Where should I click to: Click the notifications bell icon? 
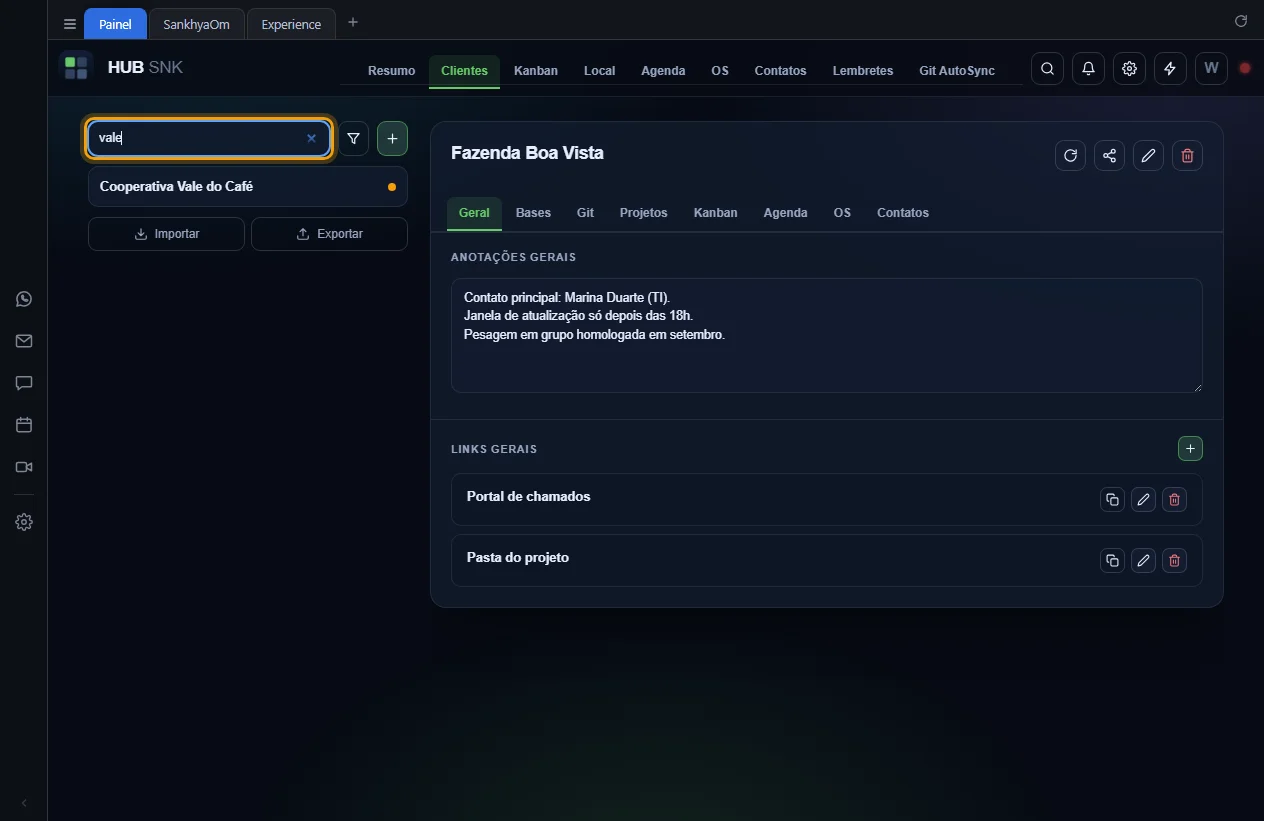coord(1088,69)
